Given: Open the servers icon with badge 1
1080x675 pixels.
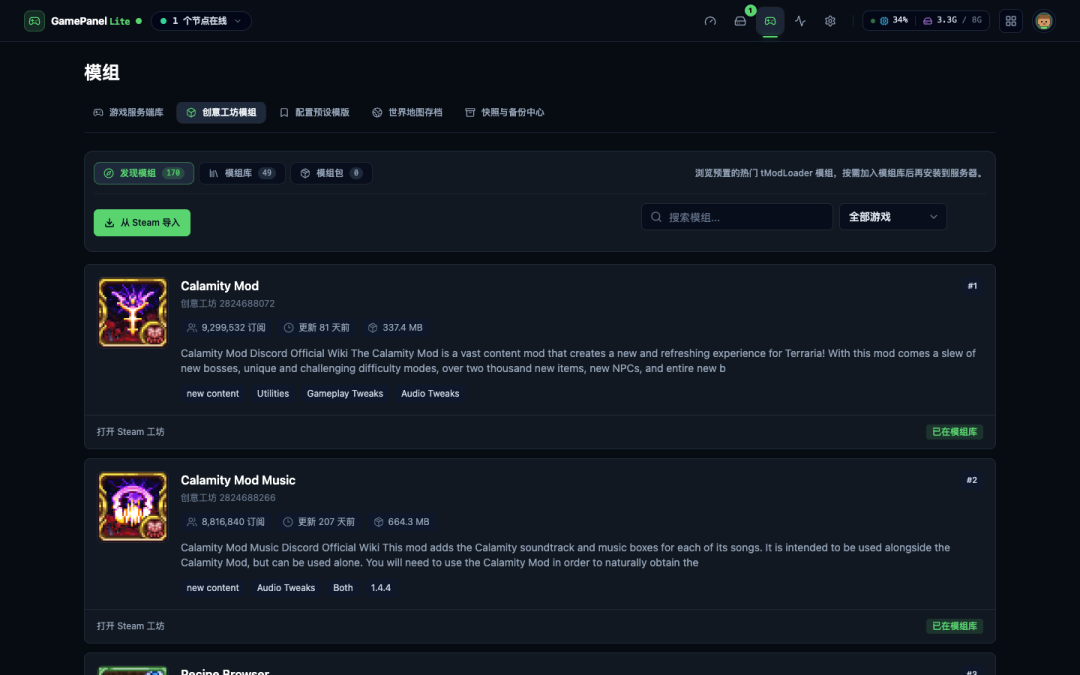Looking at the screenshot, I should [x=740, y=21].
